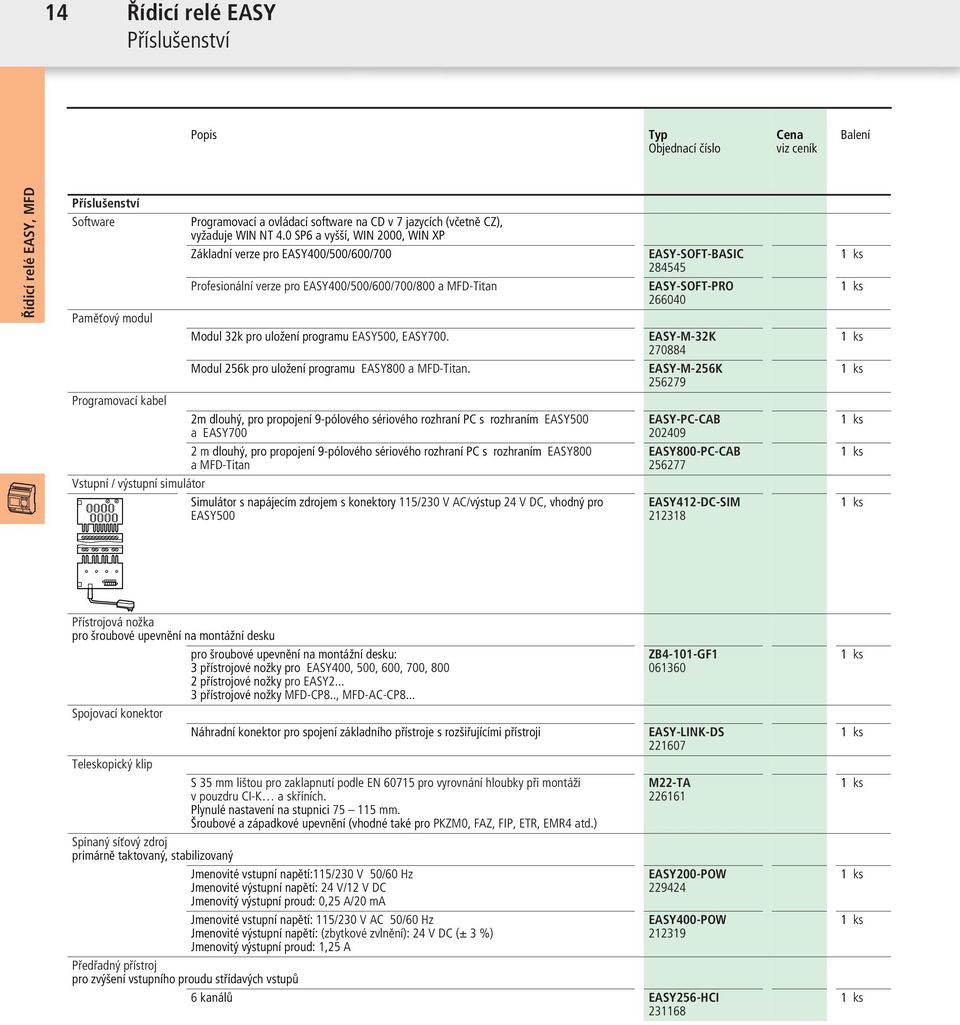Click 'Modul 256k pro uložení programu' description
The height and width of the screenshot is (1025, 960).
(x=330, y=368)
